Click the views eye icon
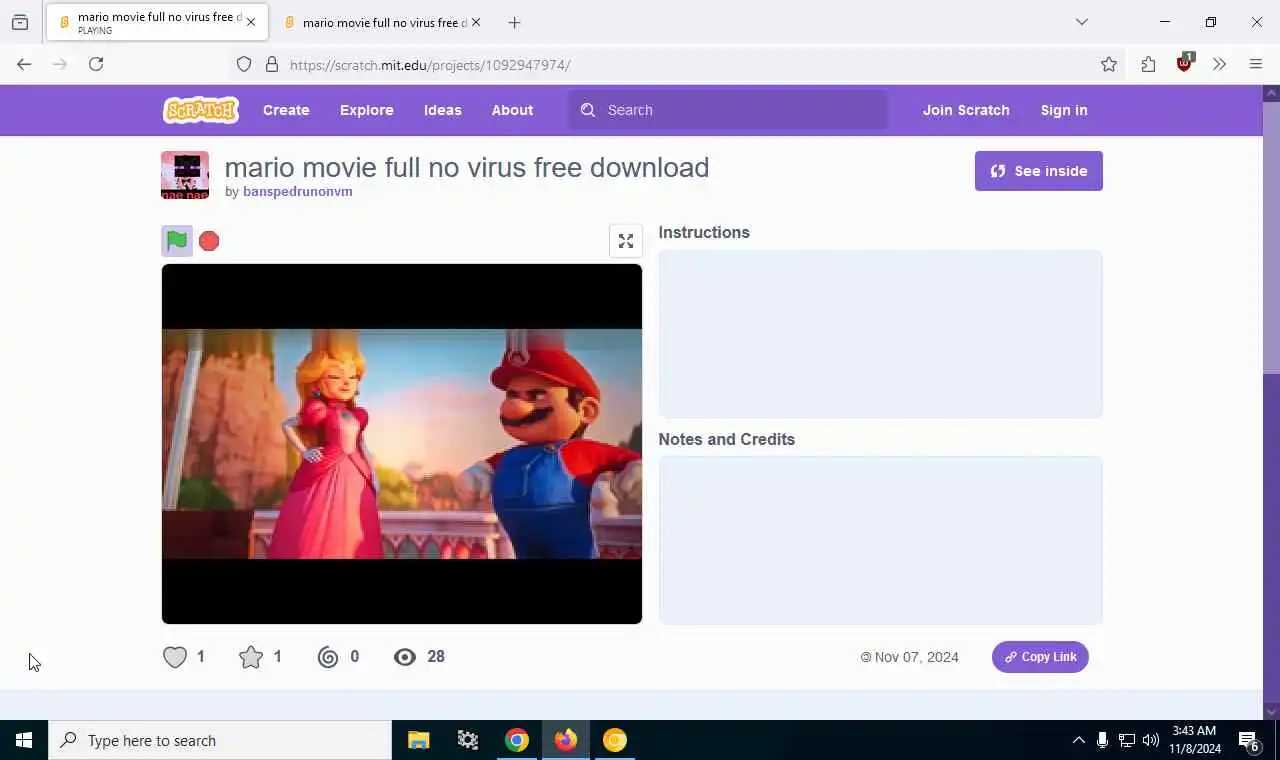This screenshot has height=760, width=1280. (x=405, y=657)
